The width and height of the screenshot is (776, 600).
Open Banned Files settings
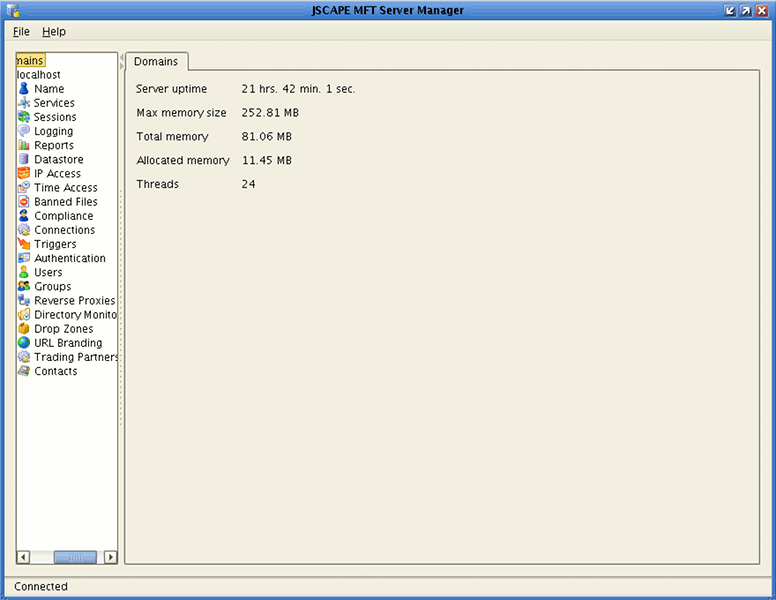click(x=66, y=201)
